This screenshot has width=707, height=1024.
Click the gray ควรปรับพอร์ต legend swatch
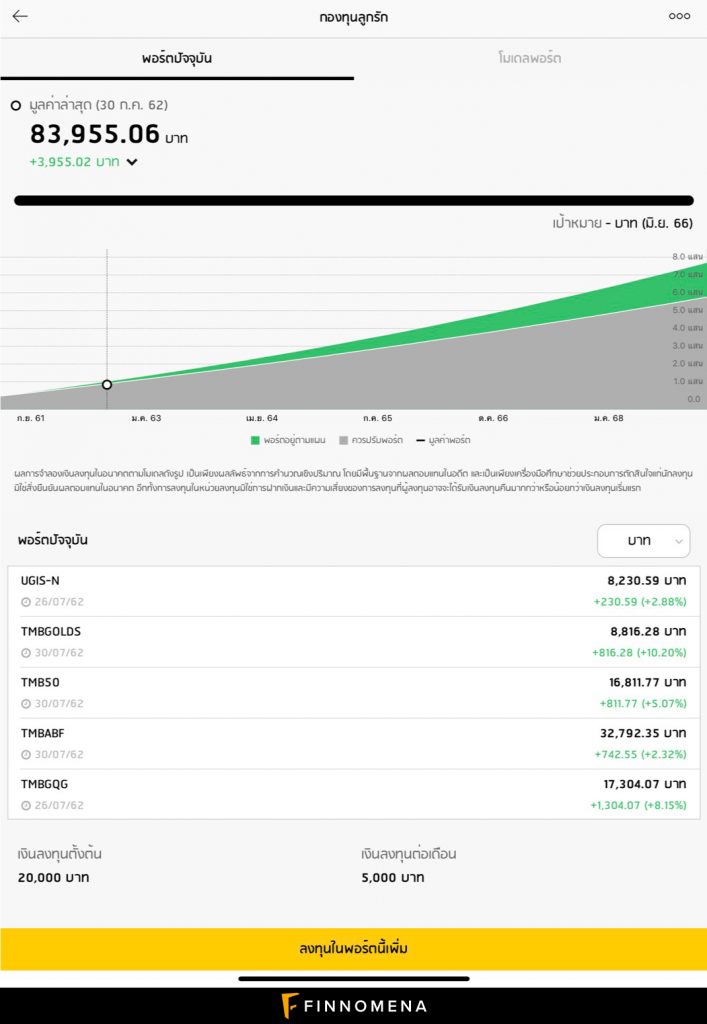pyautogui.click(x=344, y=440)
